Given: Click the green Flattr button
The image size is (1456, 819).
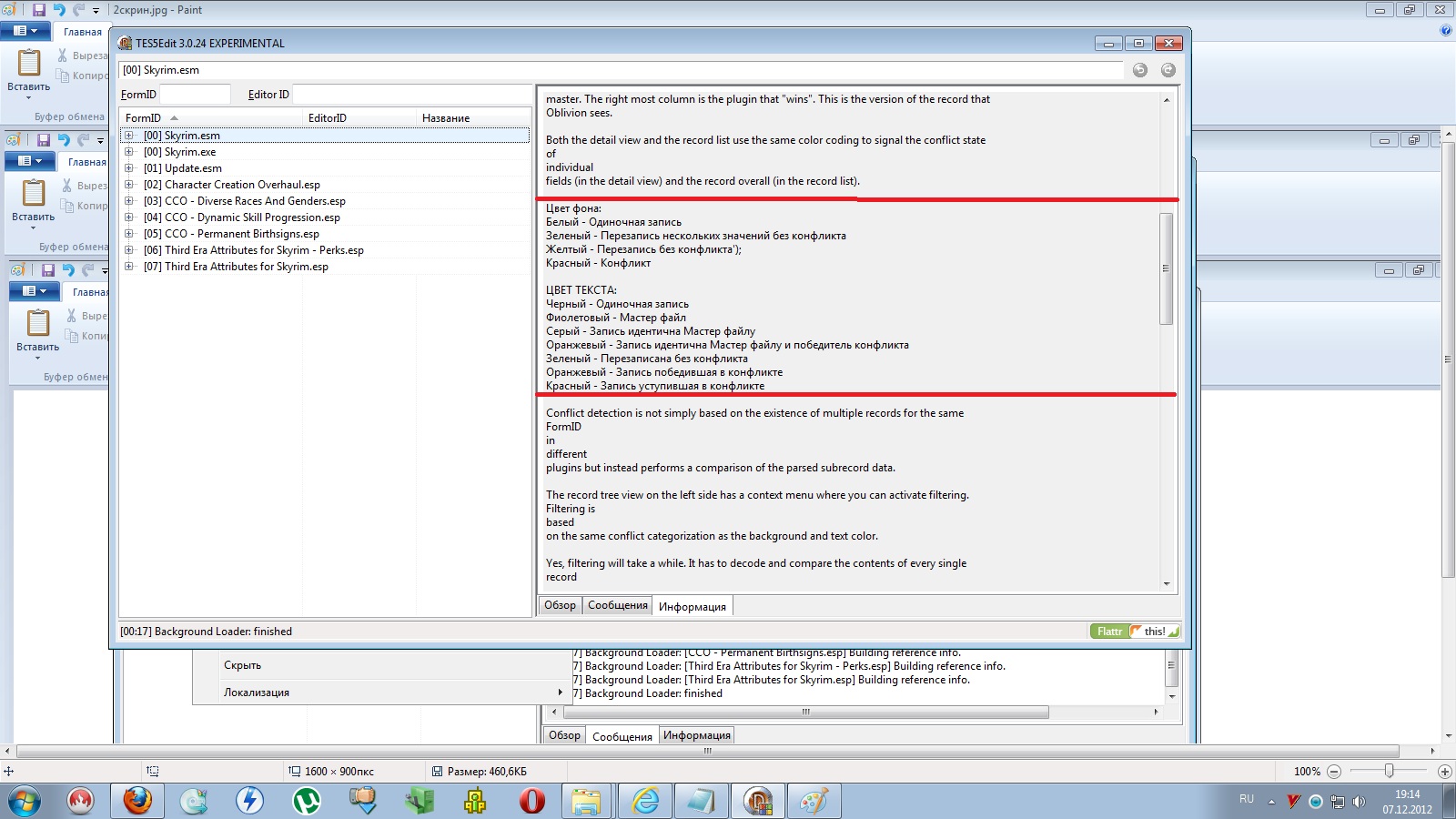Looking at the screenshot, I should point(1109,632).
